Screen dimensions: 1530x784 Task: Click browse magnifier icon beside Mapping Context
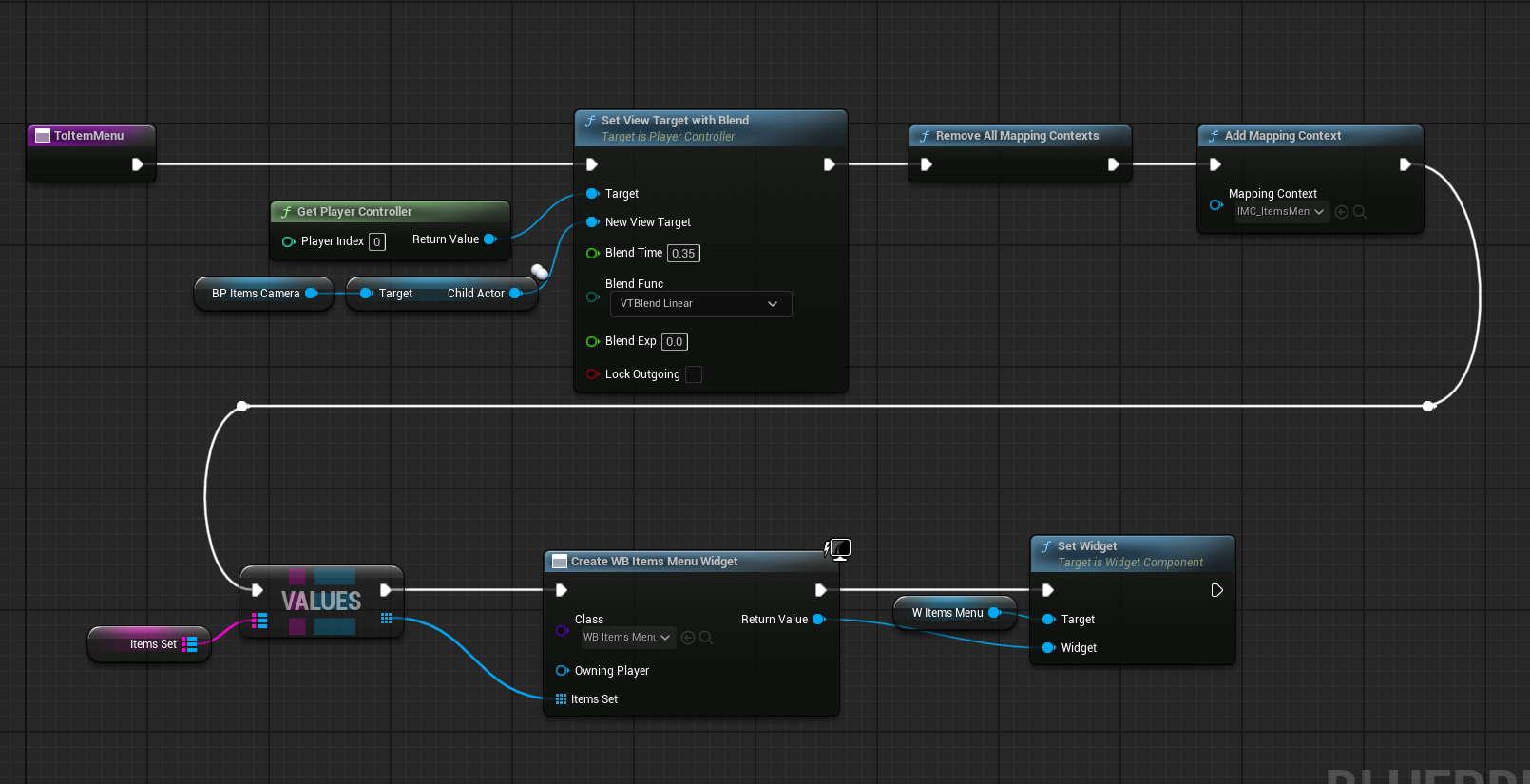tap(1360, 212)
